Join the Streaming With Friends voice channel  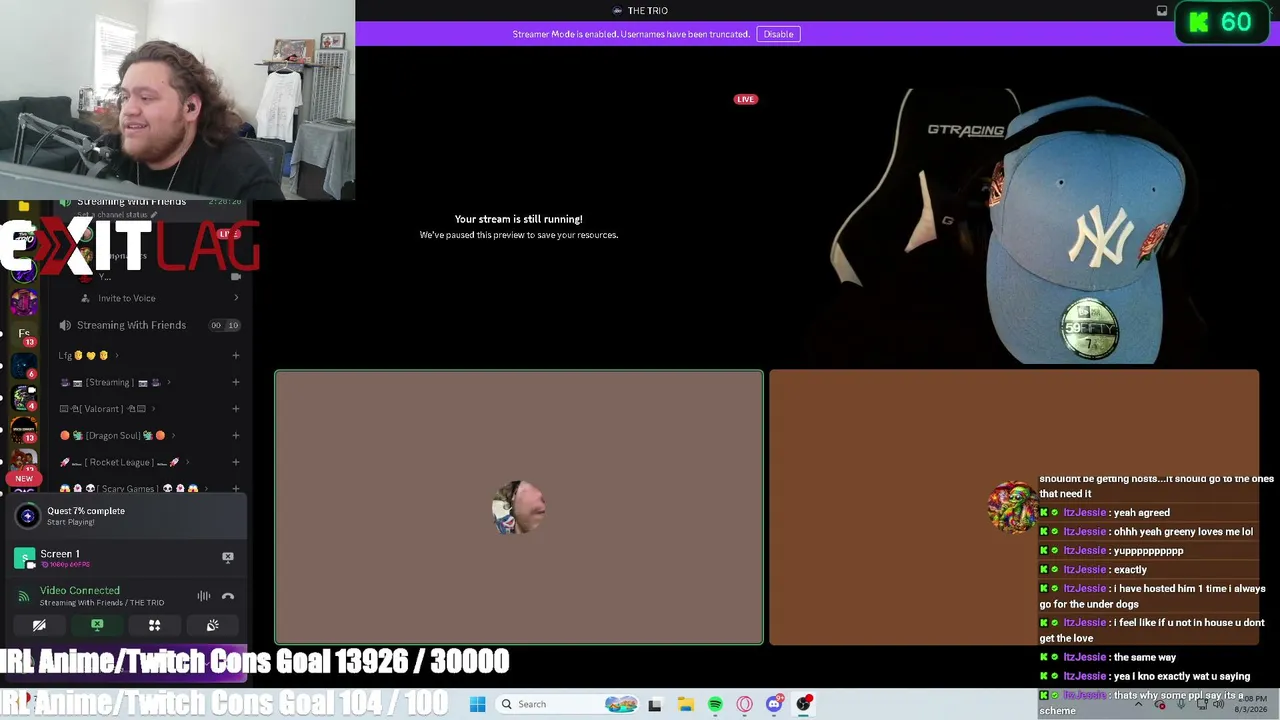(x=131, y=325)
